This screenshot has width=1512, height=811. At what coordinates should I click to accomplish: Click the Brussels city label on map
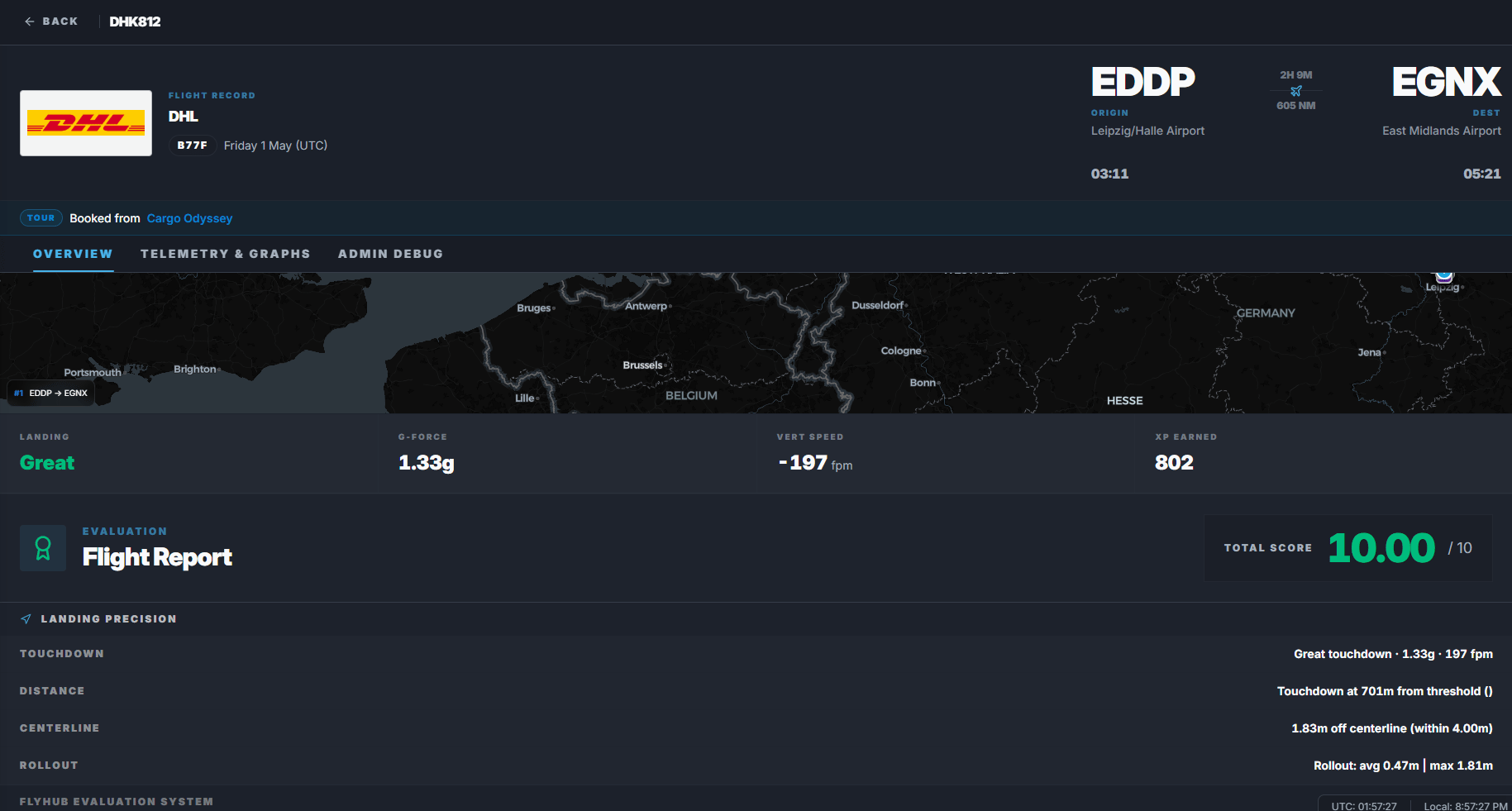click(642, 365)
